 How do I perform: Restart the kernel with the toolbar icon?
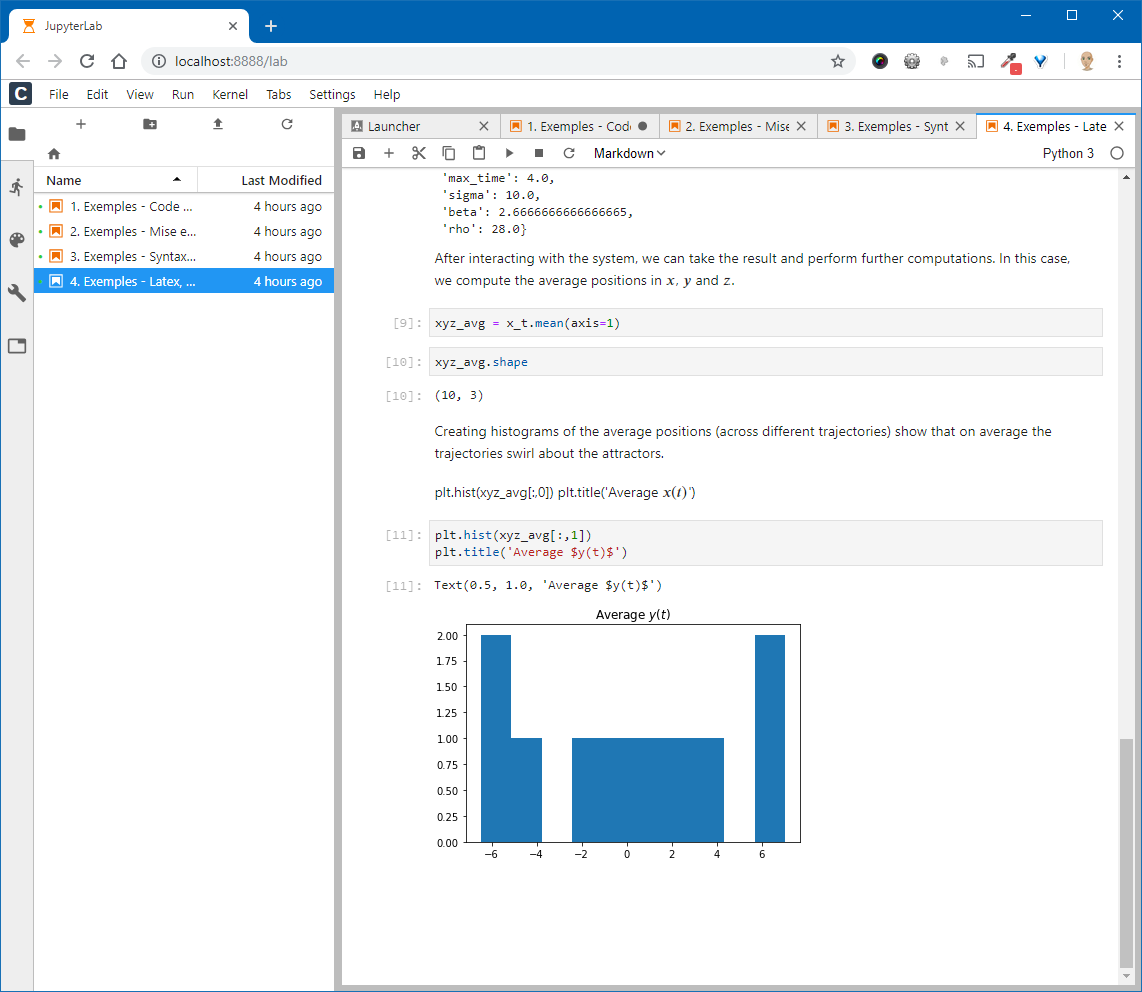pos(569,153)
